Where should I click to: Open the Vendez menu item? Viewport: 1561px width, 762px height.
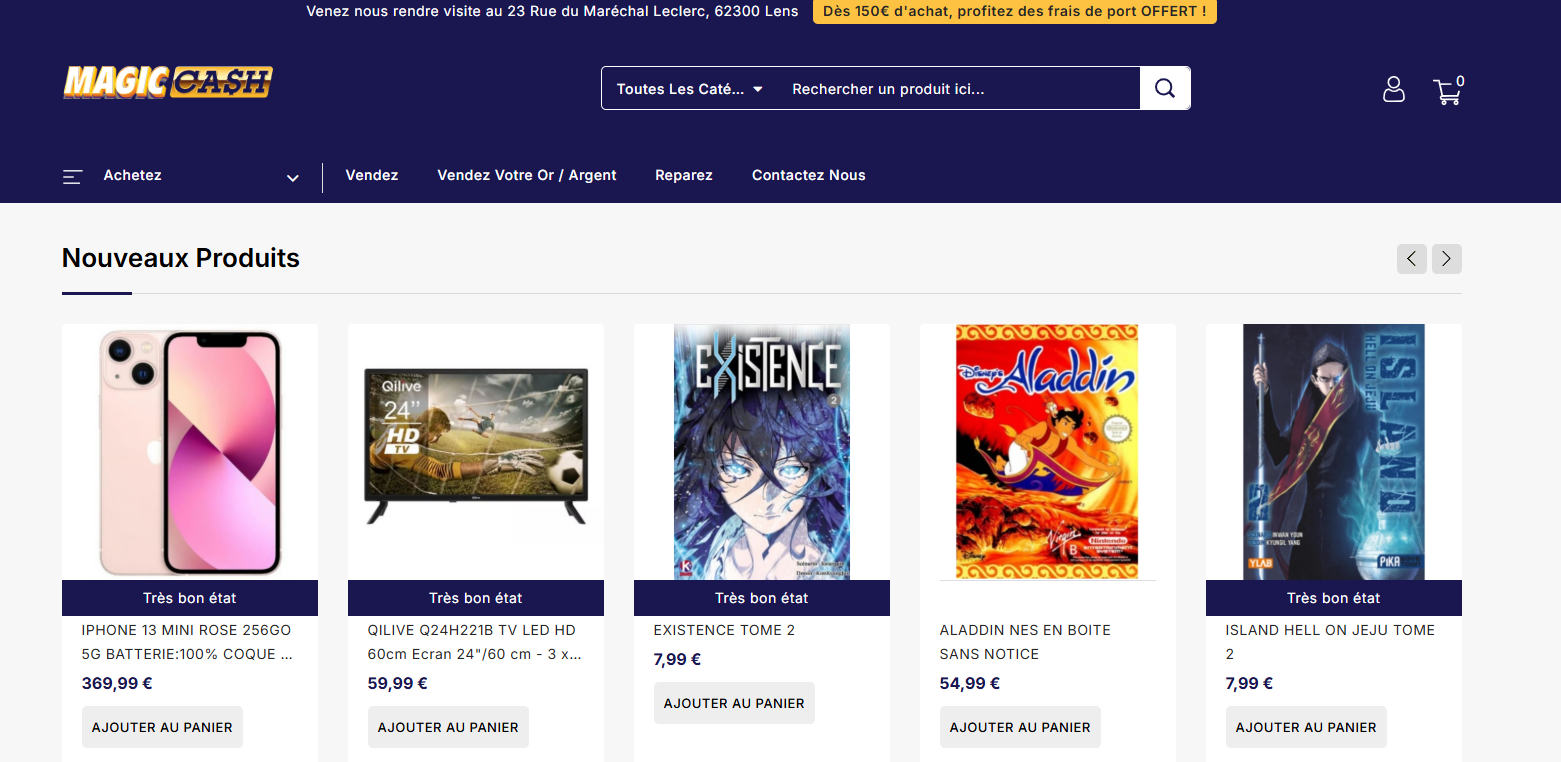[372, 175]
